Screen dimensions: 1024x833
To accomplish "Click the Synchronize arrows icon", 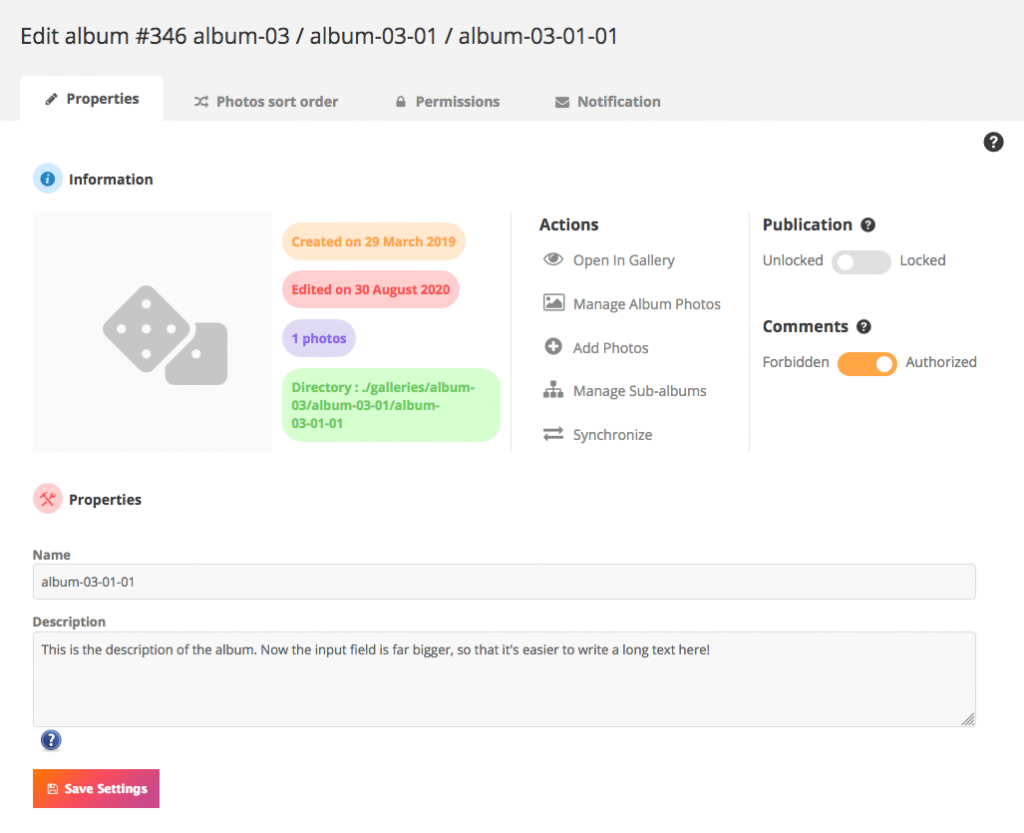I will [x=553, y=435].
